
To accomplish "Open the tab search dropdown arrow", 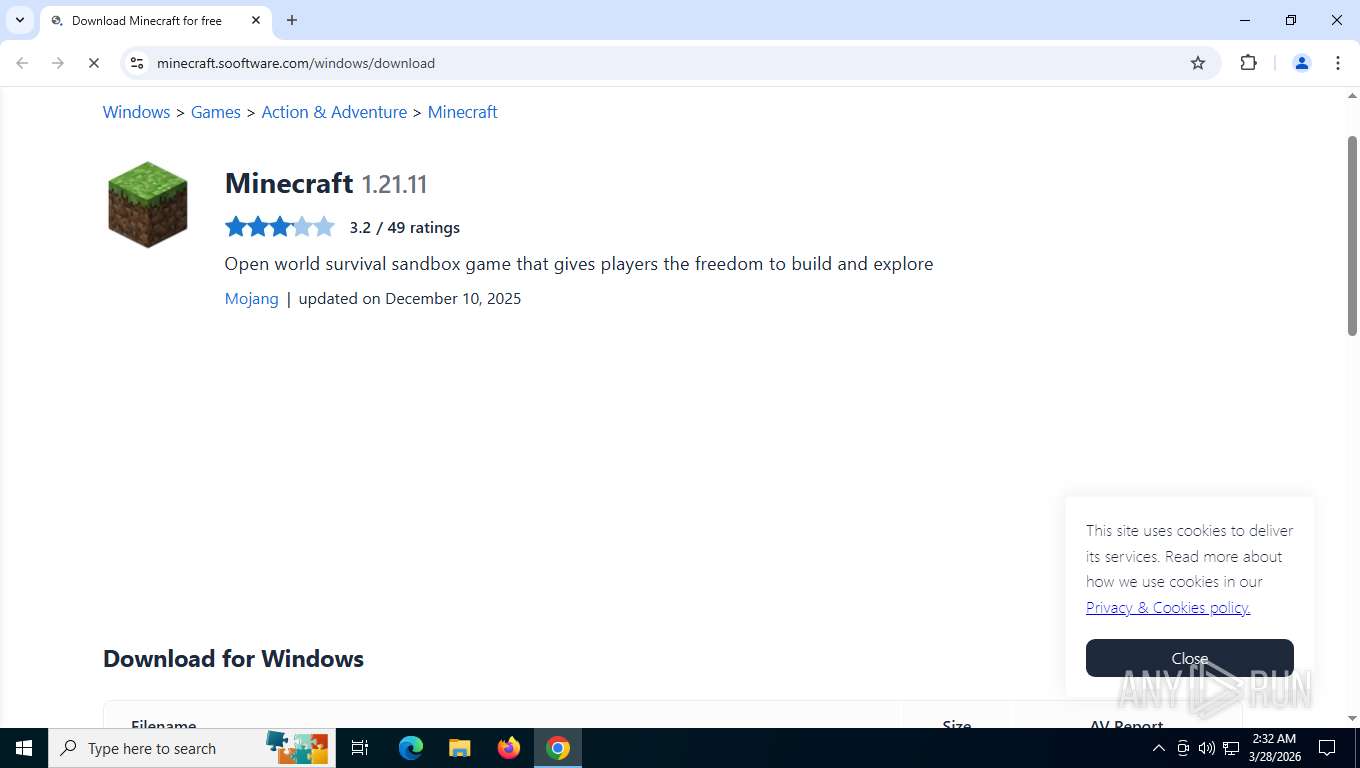I will [x=20, y=20].
